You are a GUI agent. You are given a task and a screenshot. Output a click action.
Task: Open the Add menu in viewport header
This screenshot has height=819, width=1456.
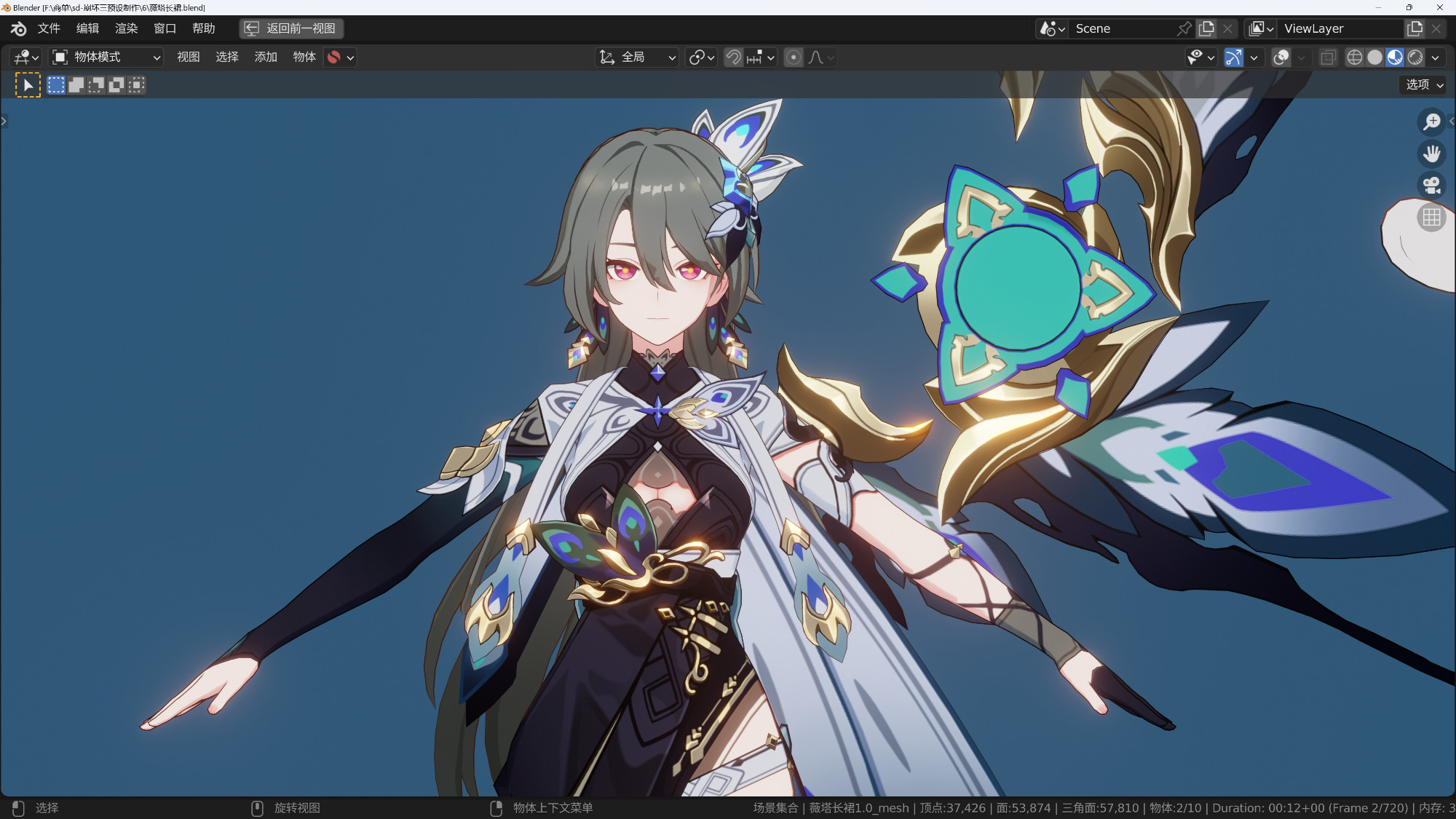[266, 58]
